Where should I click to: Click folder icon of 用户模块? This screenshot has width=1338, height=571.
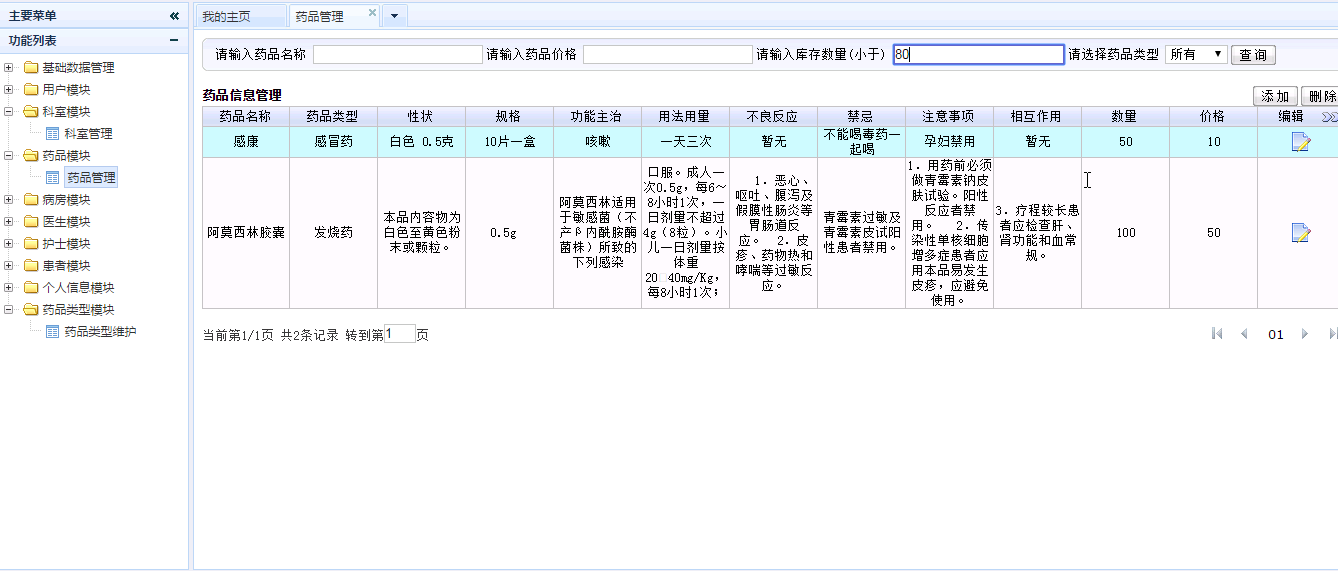click(x=30, y=90)
